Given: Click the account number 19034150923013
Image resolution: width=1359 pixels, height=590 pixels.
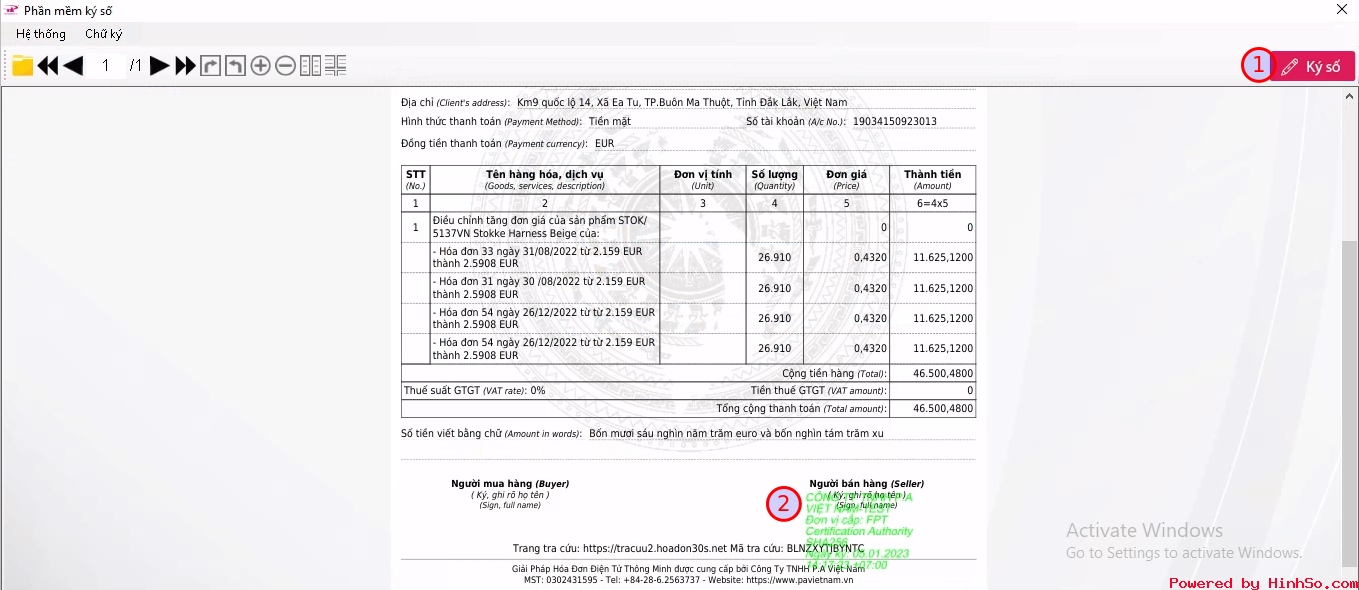Looking at the screenshot, I should [894, 122].
